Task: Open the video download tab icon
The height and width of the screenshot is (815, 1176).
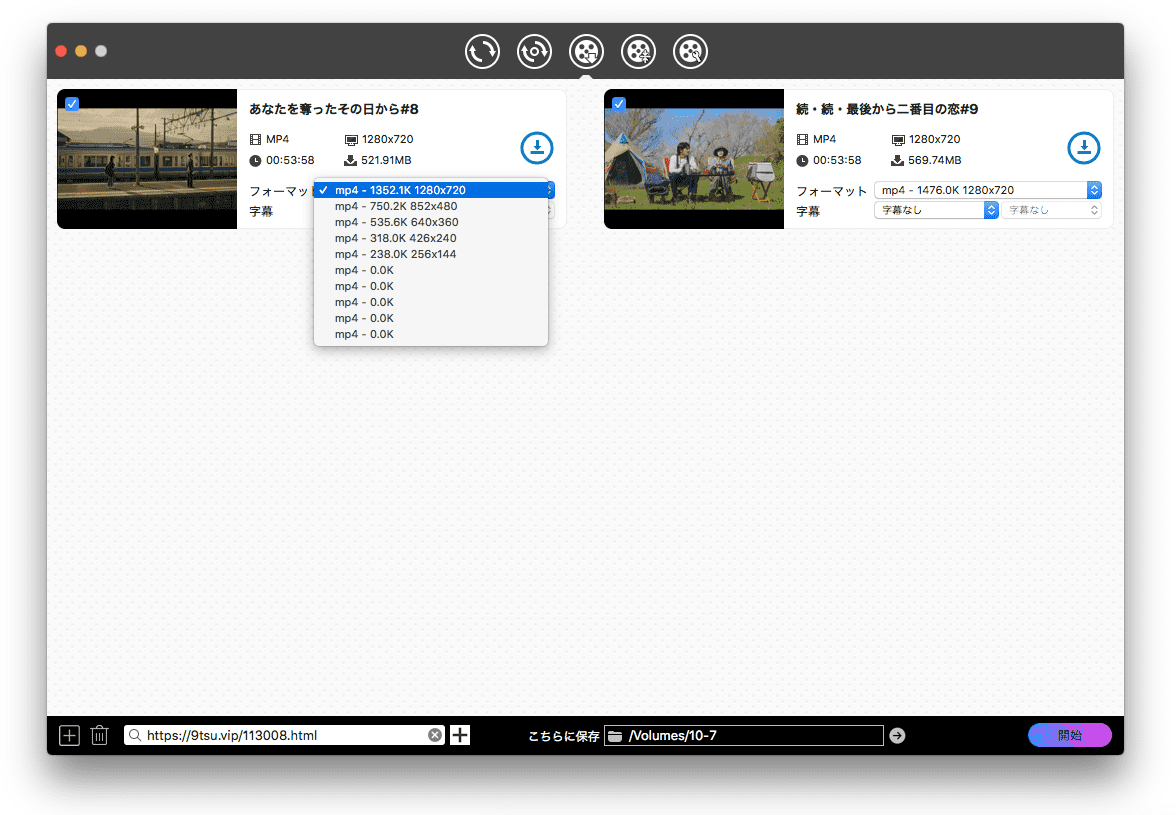Action: (586, 52)
